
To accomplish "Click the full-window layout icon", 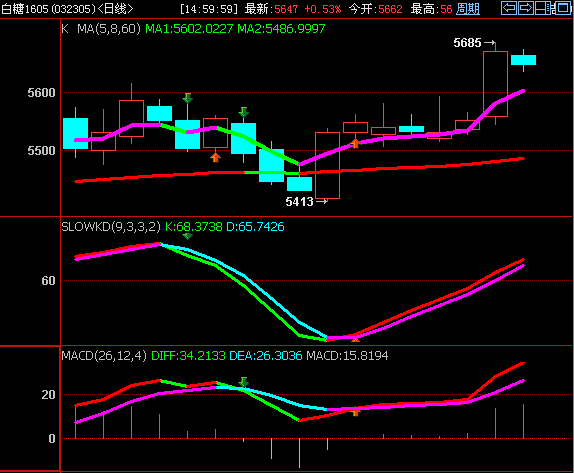I will click(x=562, y=8).
